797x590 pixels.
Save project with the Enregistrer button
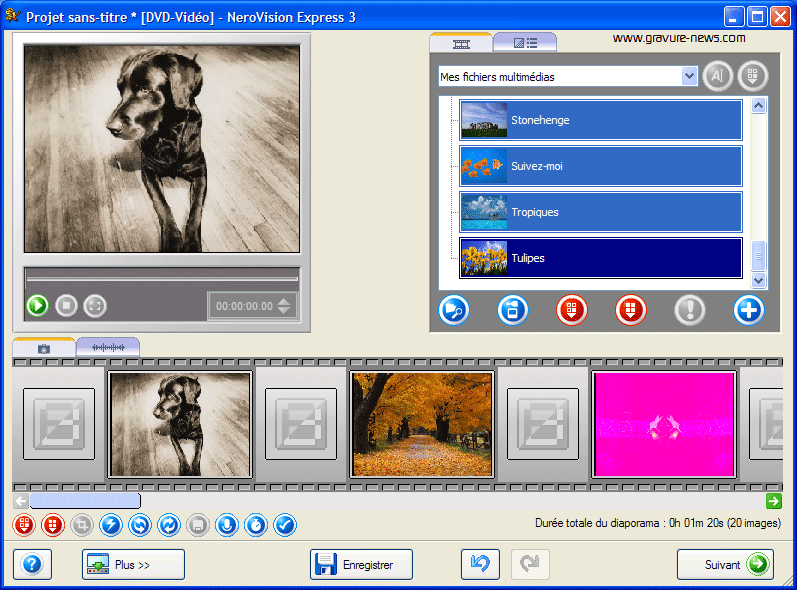(361, 564)
